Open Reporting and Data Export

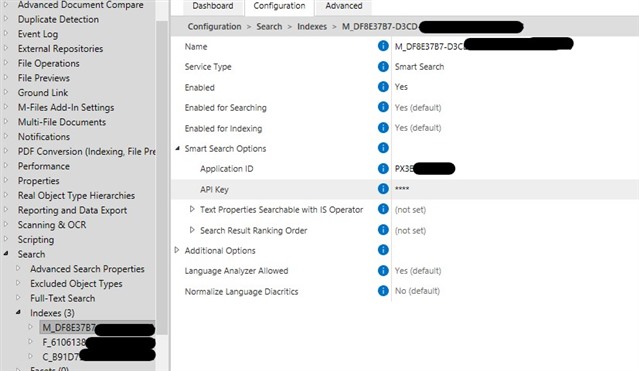[x=72, y=210]
